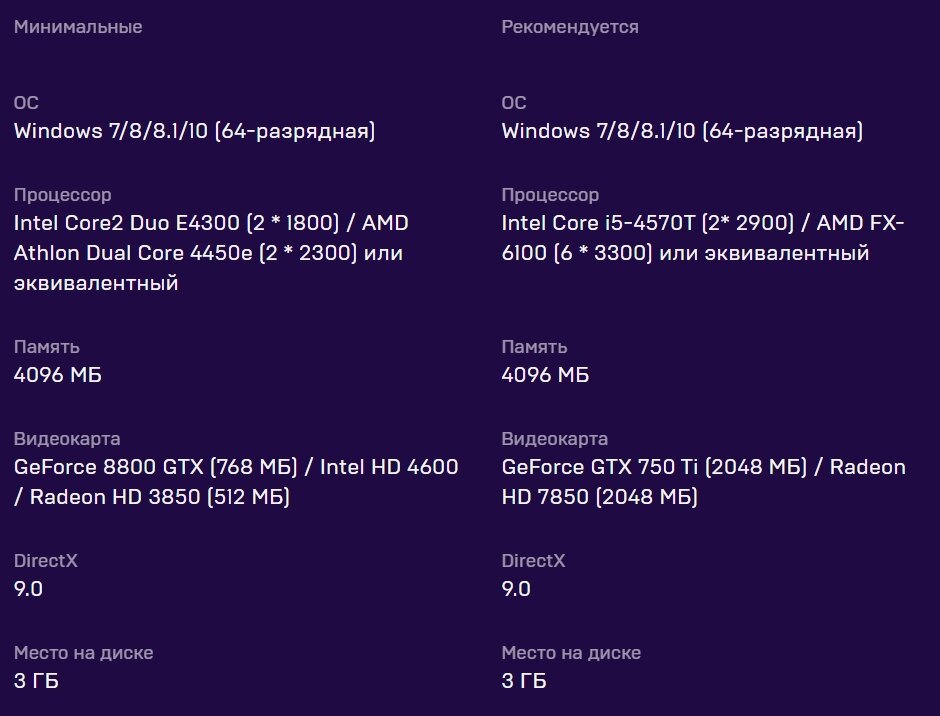Click the "Процессор" label in minimum column
Viewport: 940px width, 716px height.
pyautogui.click(x=62, y=195)
